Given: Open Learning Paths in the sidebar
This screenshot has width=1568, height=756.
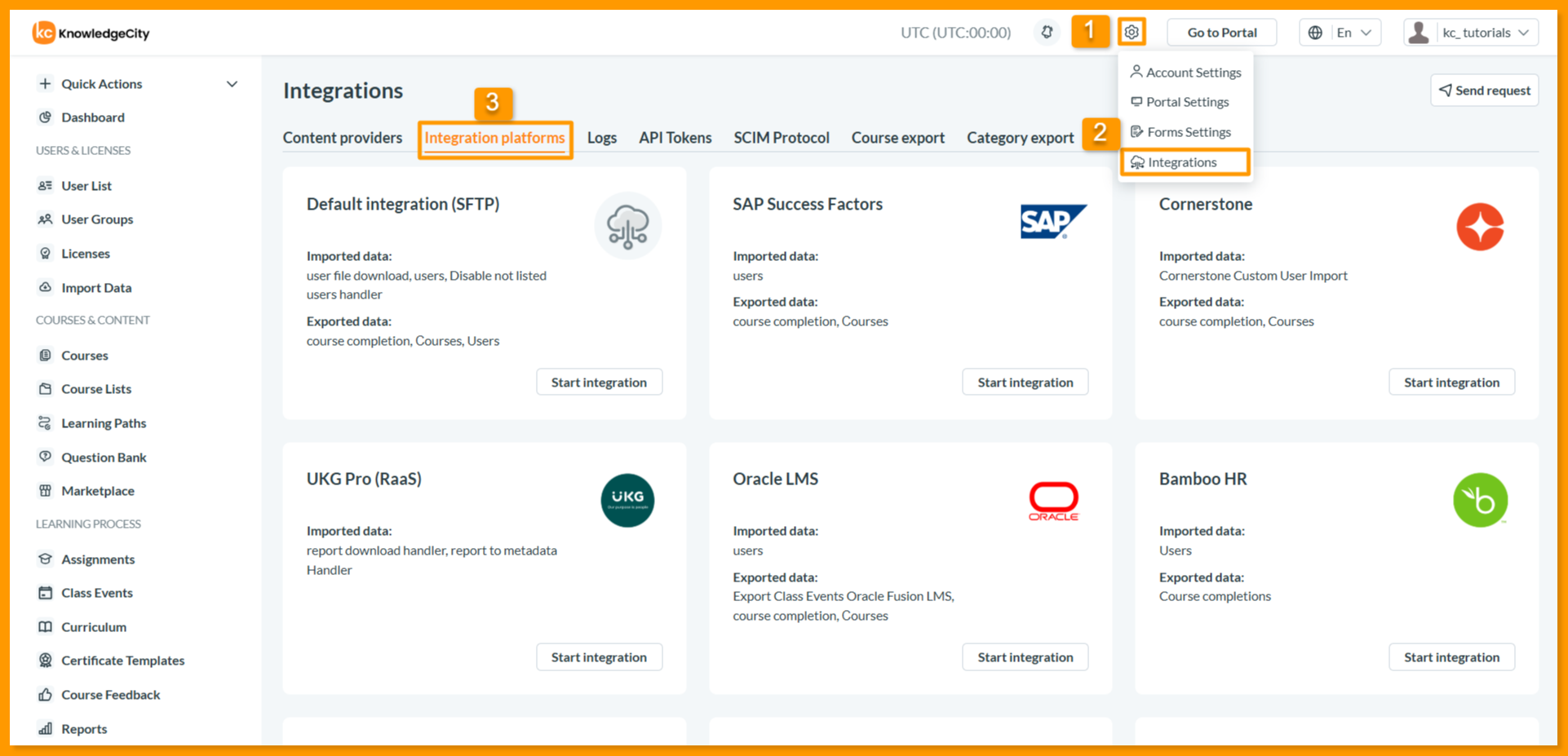Looking at the screenshot, I should [x=104, y=423].
